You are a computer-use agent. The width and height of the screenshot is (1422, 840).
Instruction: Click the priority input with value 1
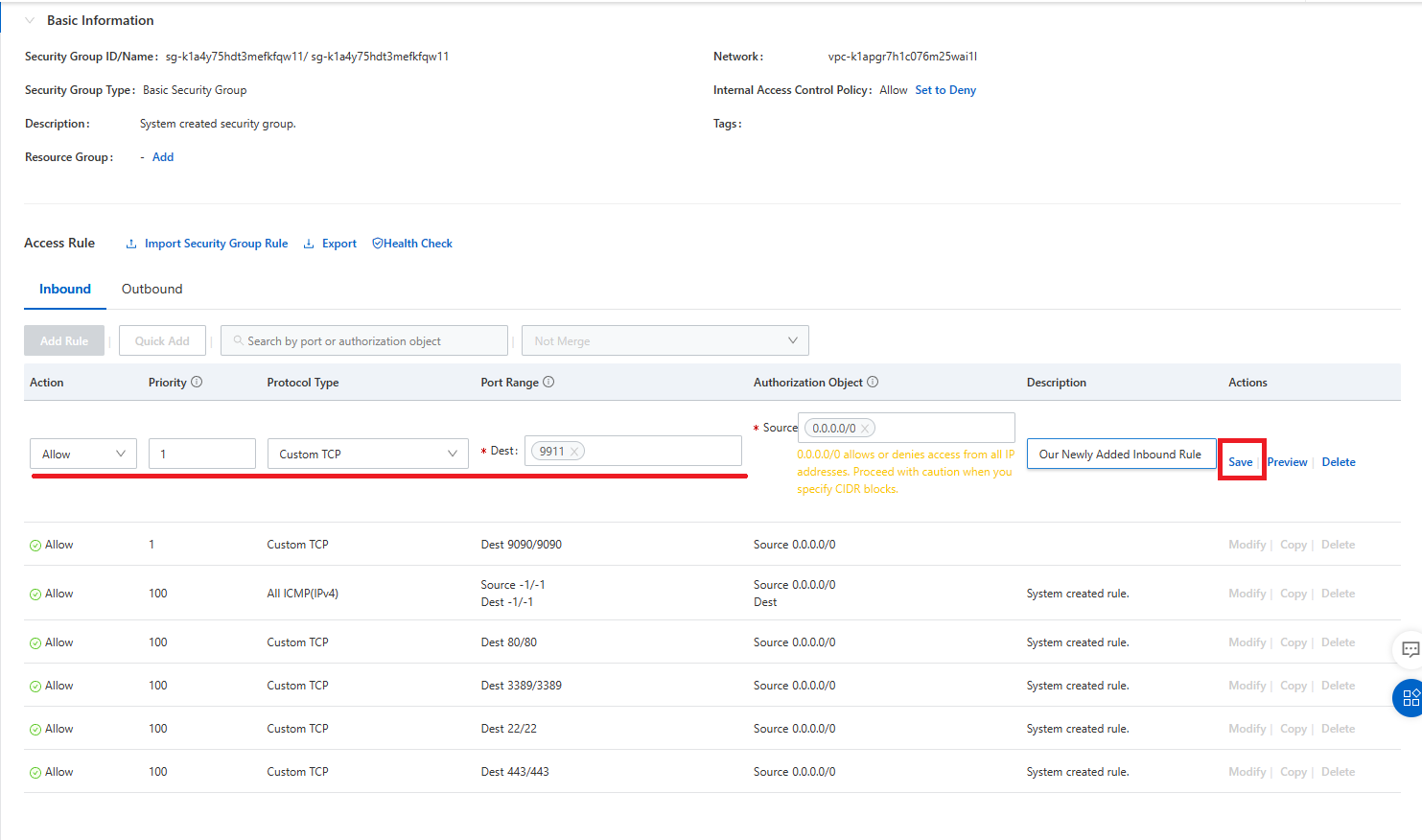click(x=202, y=454)
